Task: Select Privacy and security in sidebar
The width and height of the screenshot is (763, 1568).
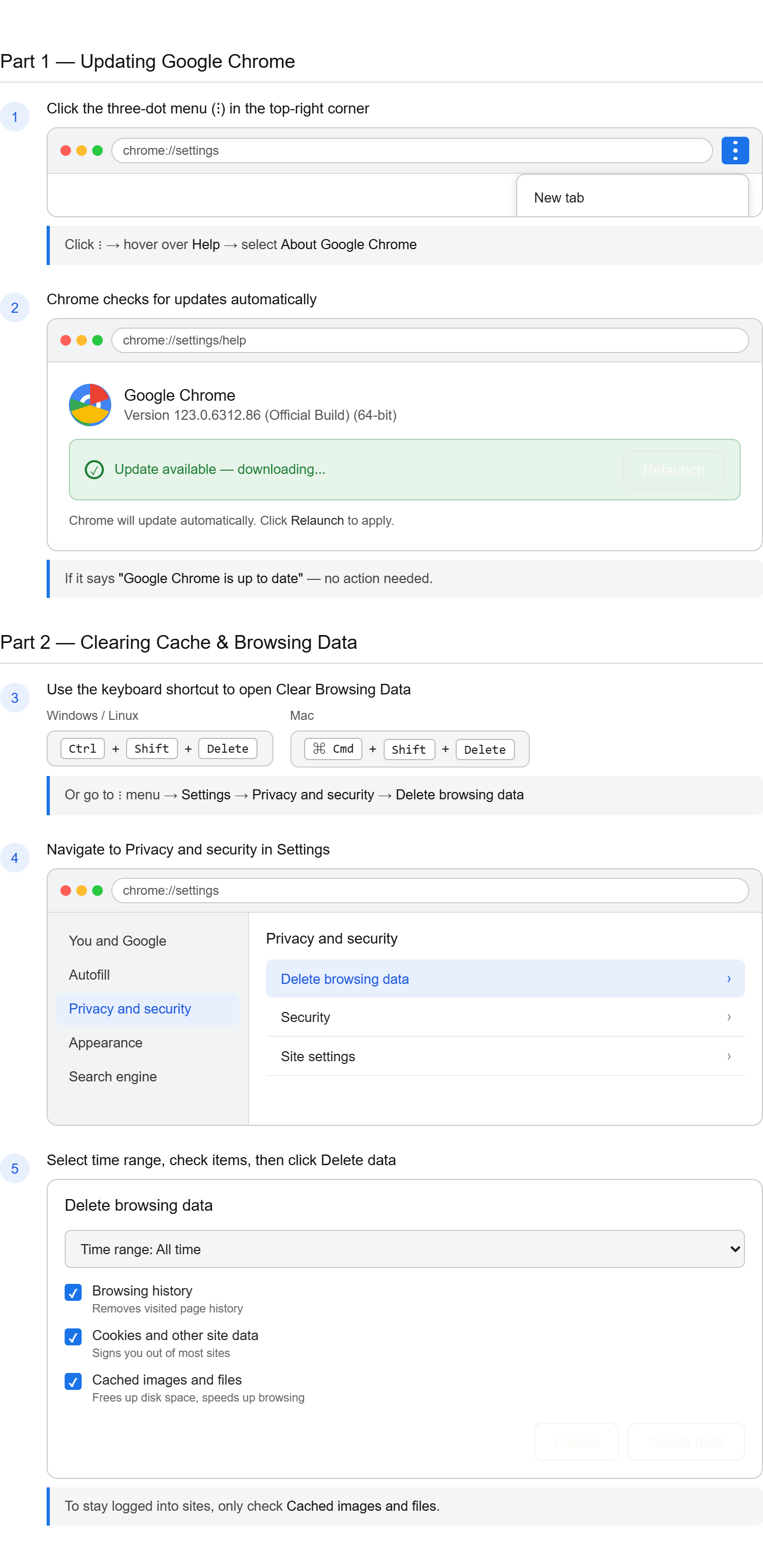Action: point(130,1009)
